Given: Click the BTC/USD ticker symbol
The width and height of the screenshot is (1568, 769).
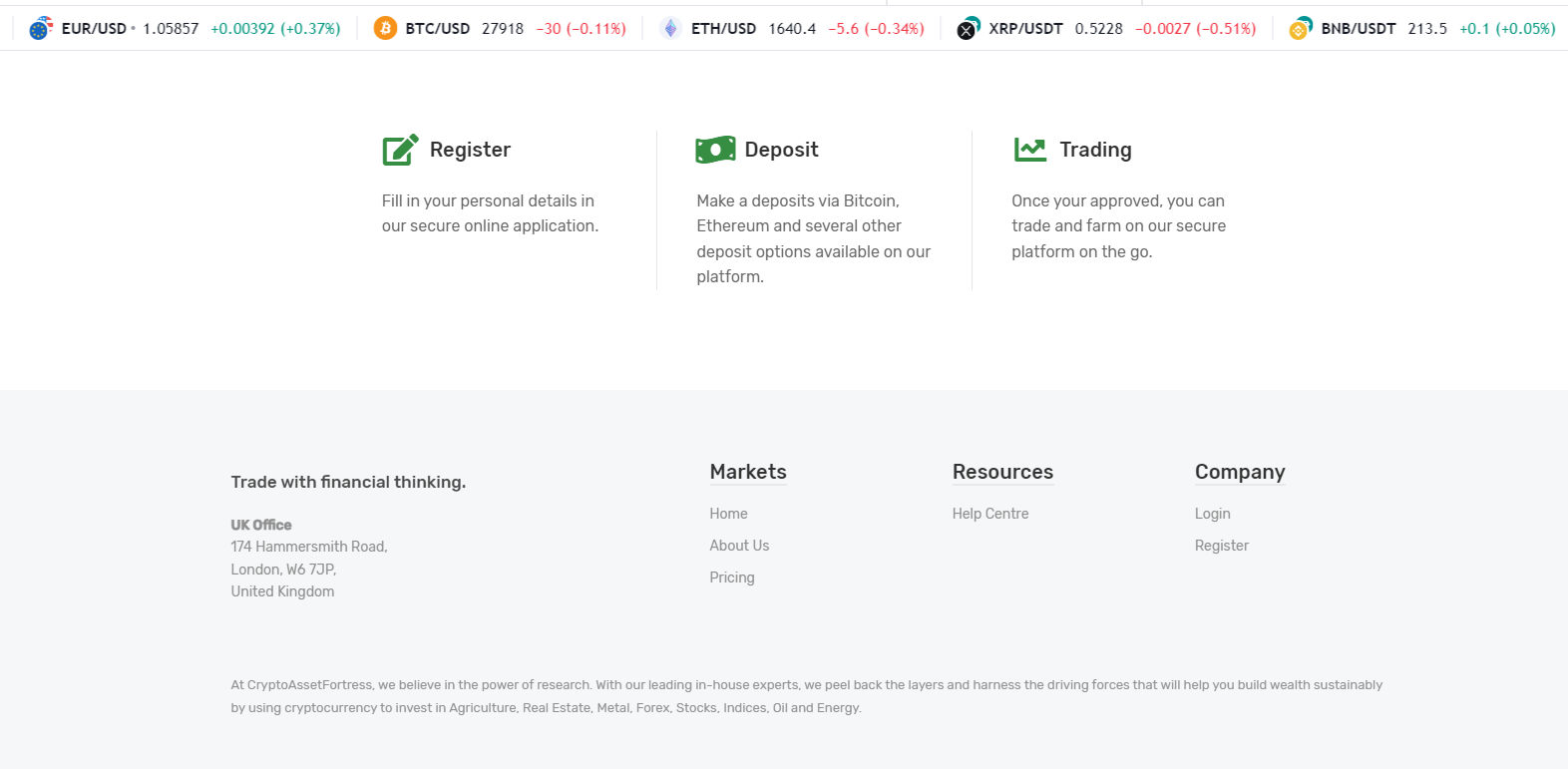Looking at the screenshot, I should 437,29.
